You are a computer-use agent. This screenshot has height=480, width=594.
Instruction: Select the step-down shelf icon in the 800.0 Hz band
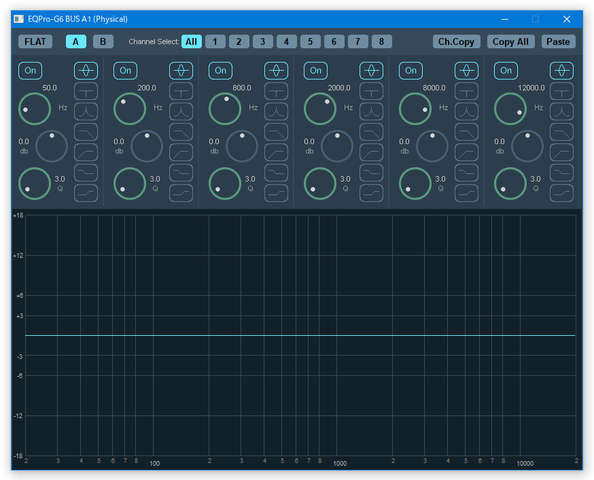pos(276,173)
